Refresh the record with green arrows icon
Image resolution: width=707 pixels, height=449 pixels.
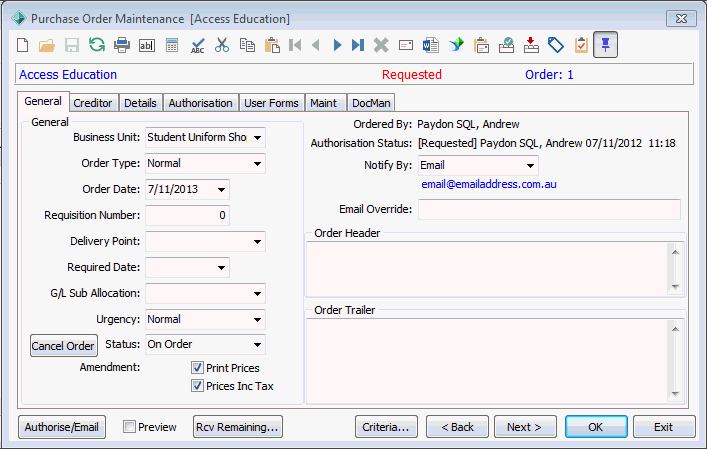tap(97, 45)
